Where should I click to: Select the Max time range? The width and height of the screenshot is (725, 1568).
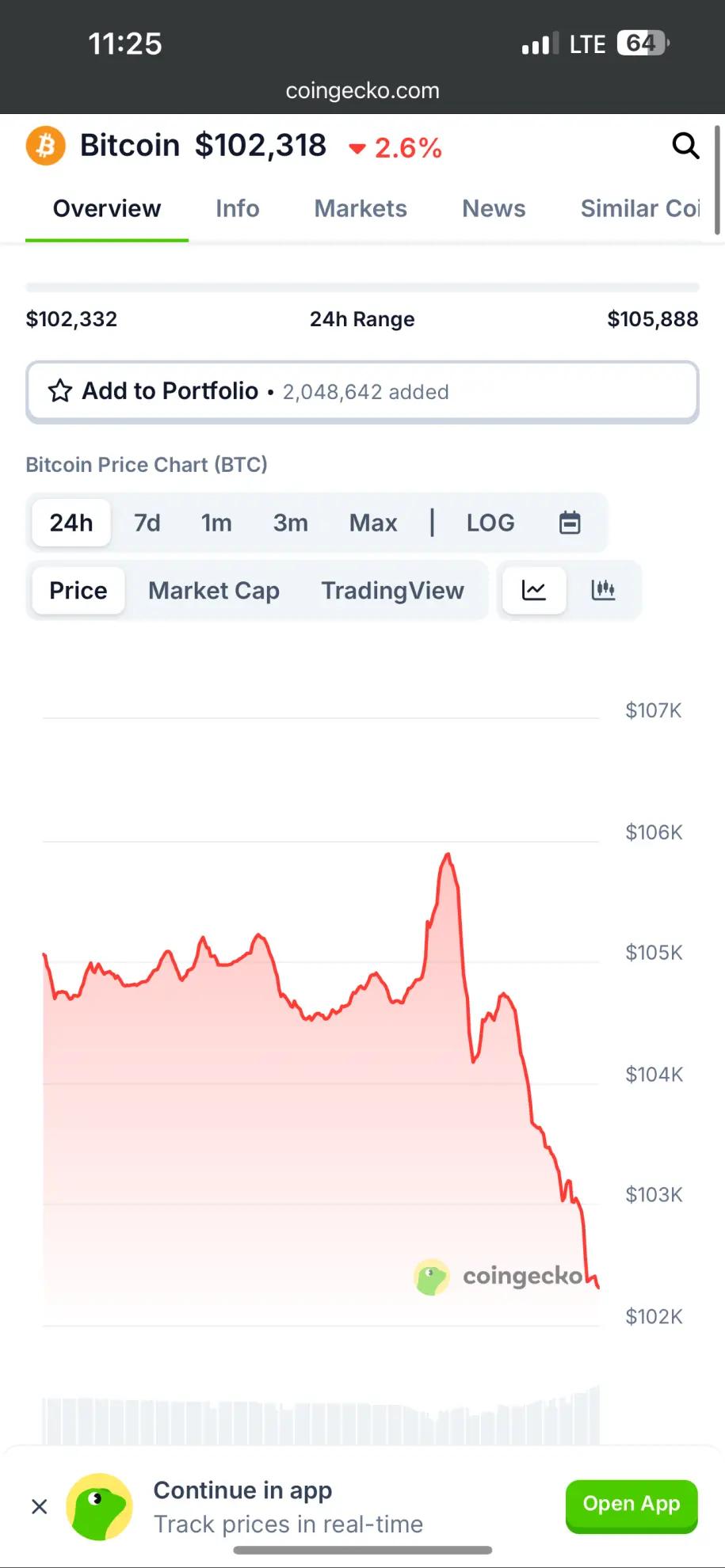point(373,523)
